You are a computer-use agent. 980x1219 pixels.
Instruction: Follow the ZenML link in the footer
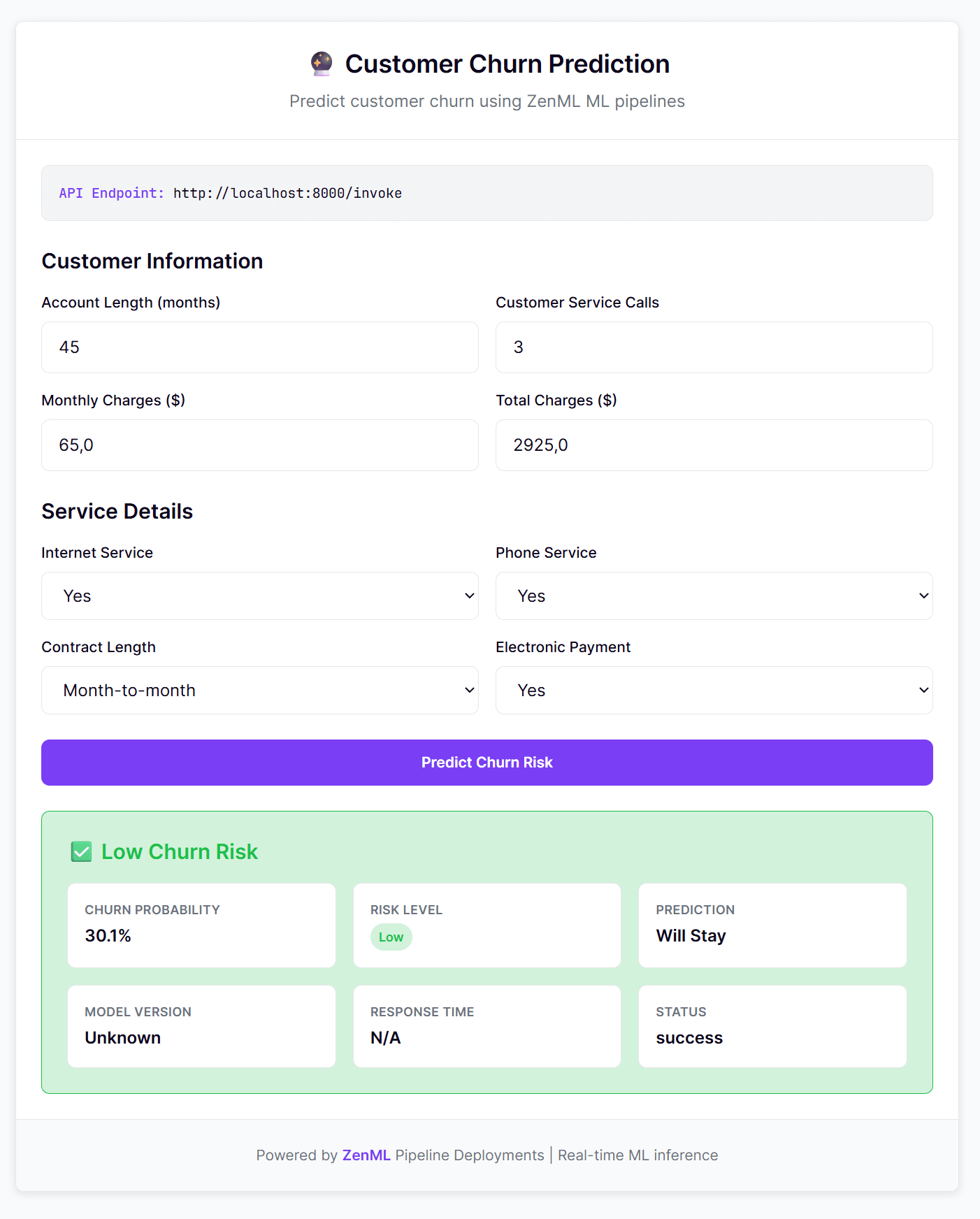click(x=366, y=1155)
